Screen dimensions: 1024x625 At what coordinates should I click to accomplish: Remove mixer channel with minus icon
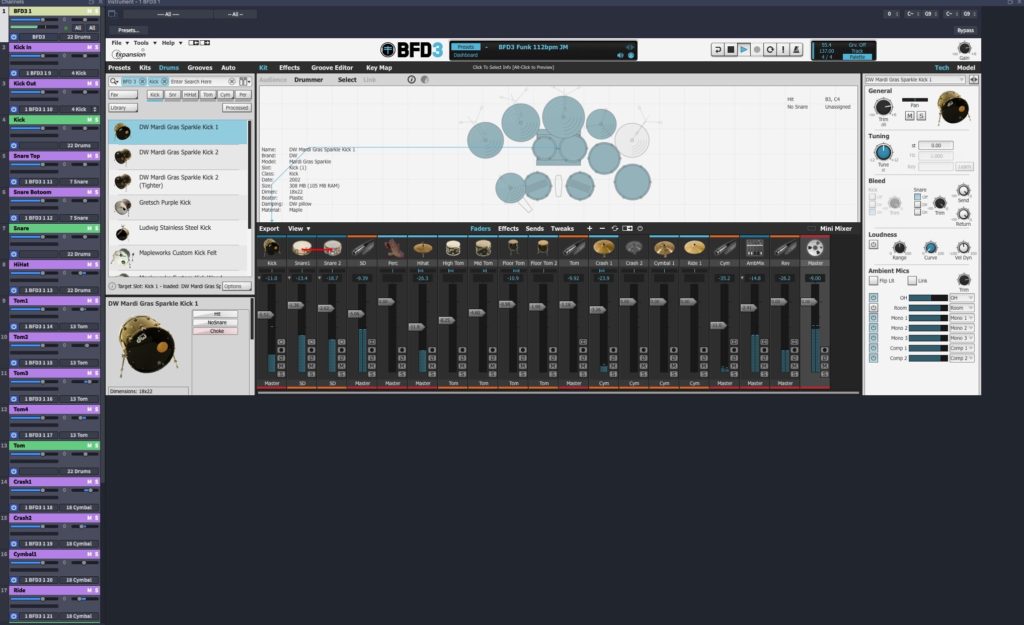coord(602,229)
